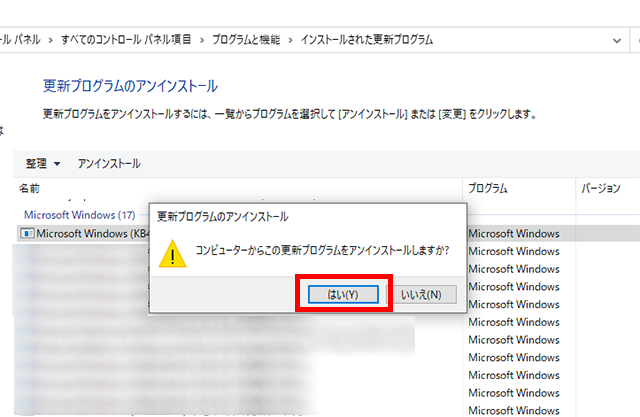Screen dimensions: 640x417
Task: Click インストールされた更新プログラム breadcrumb
Action: [367, 40]
